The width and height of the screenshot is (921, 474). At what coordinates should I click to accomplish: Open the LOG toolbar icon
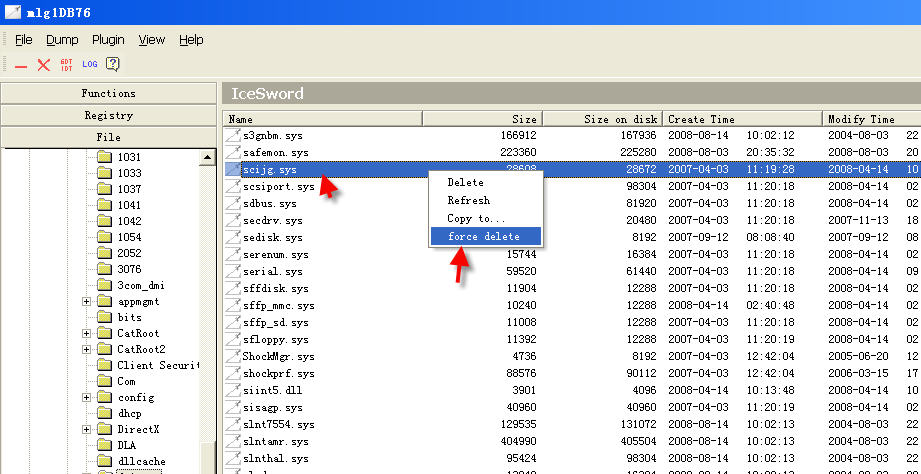coord(90,65)
